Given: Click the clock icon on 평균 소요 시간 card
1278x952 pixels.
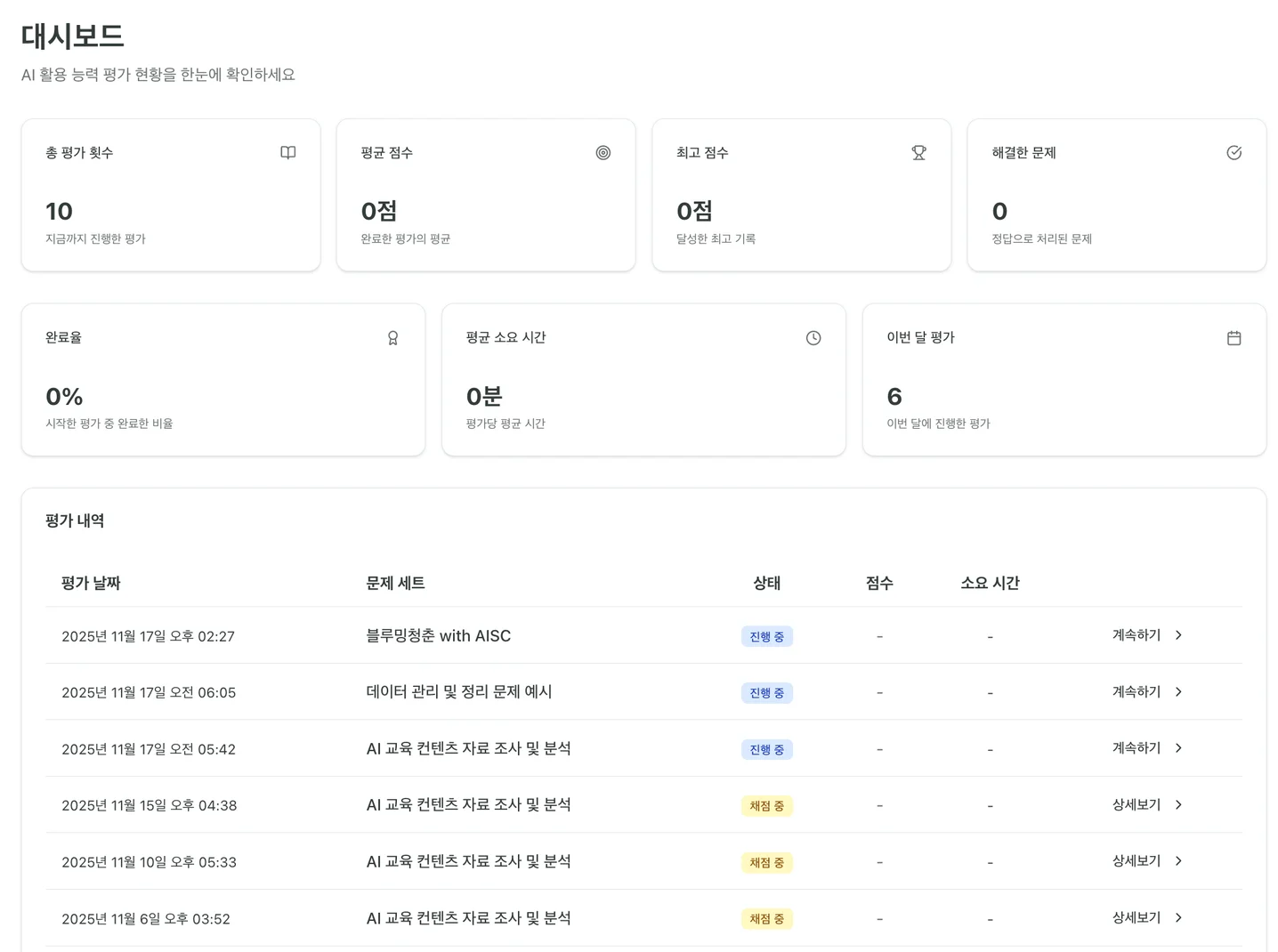Looking at the screenshot, I should [x=813, y=337].
